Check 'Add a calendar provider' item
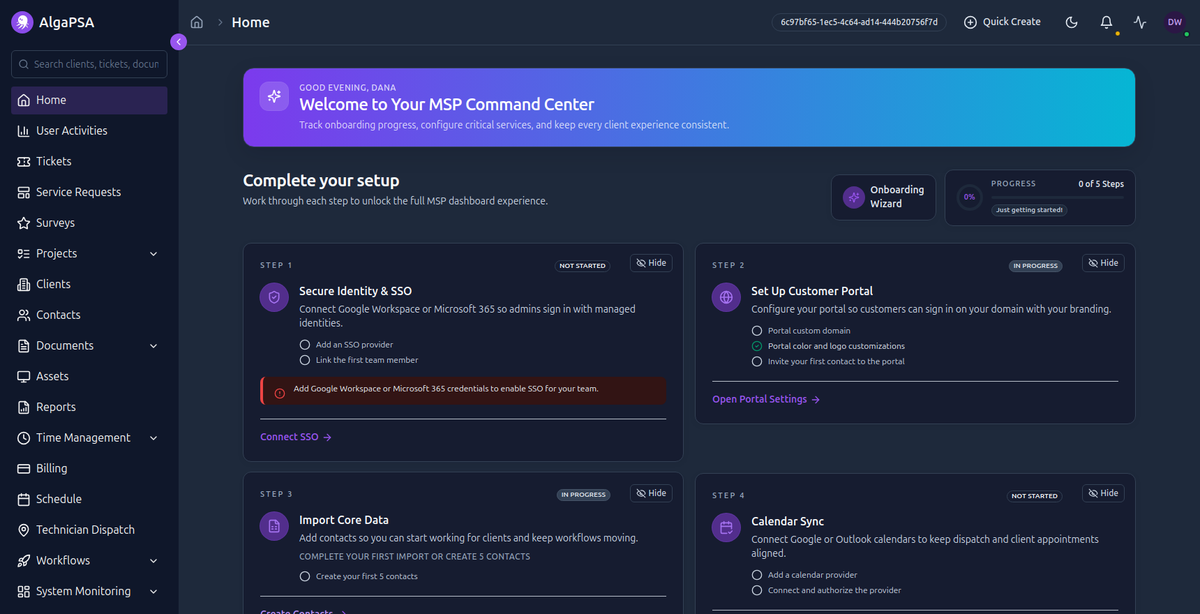The image size is (1200, 614). [757, 575]
